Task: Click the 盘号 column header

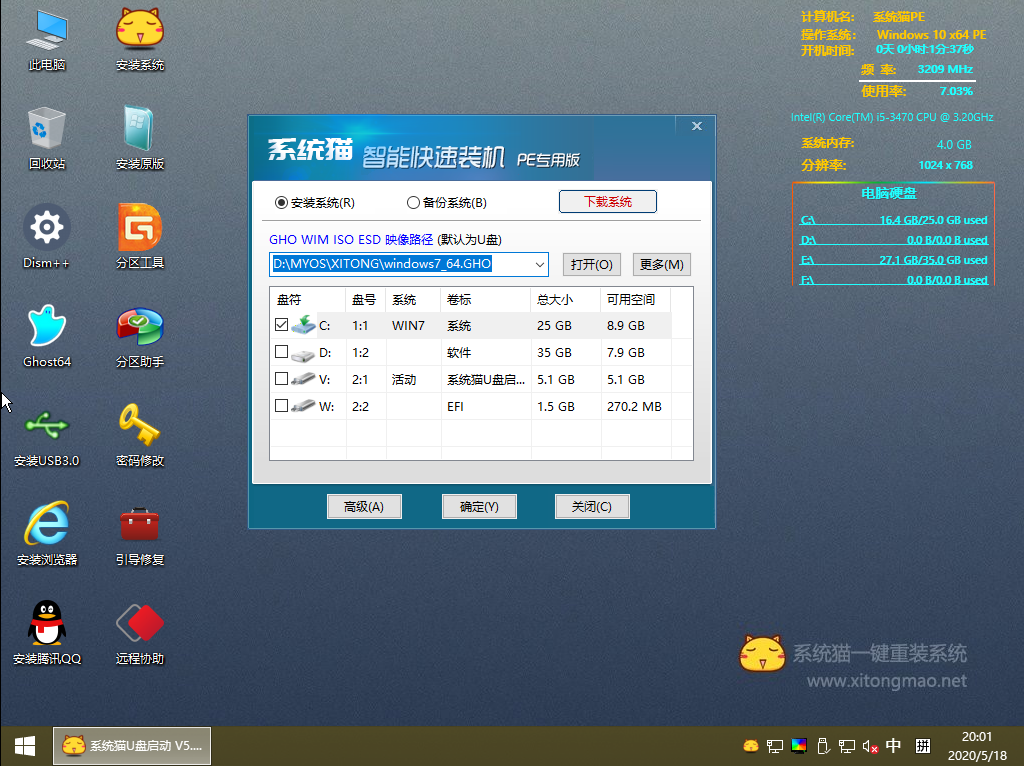Action: [366, 300]
